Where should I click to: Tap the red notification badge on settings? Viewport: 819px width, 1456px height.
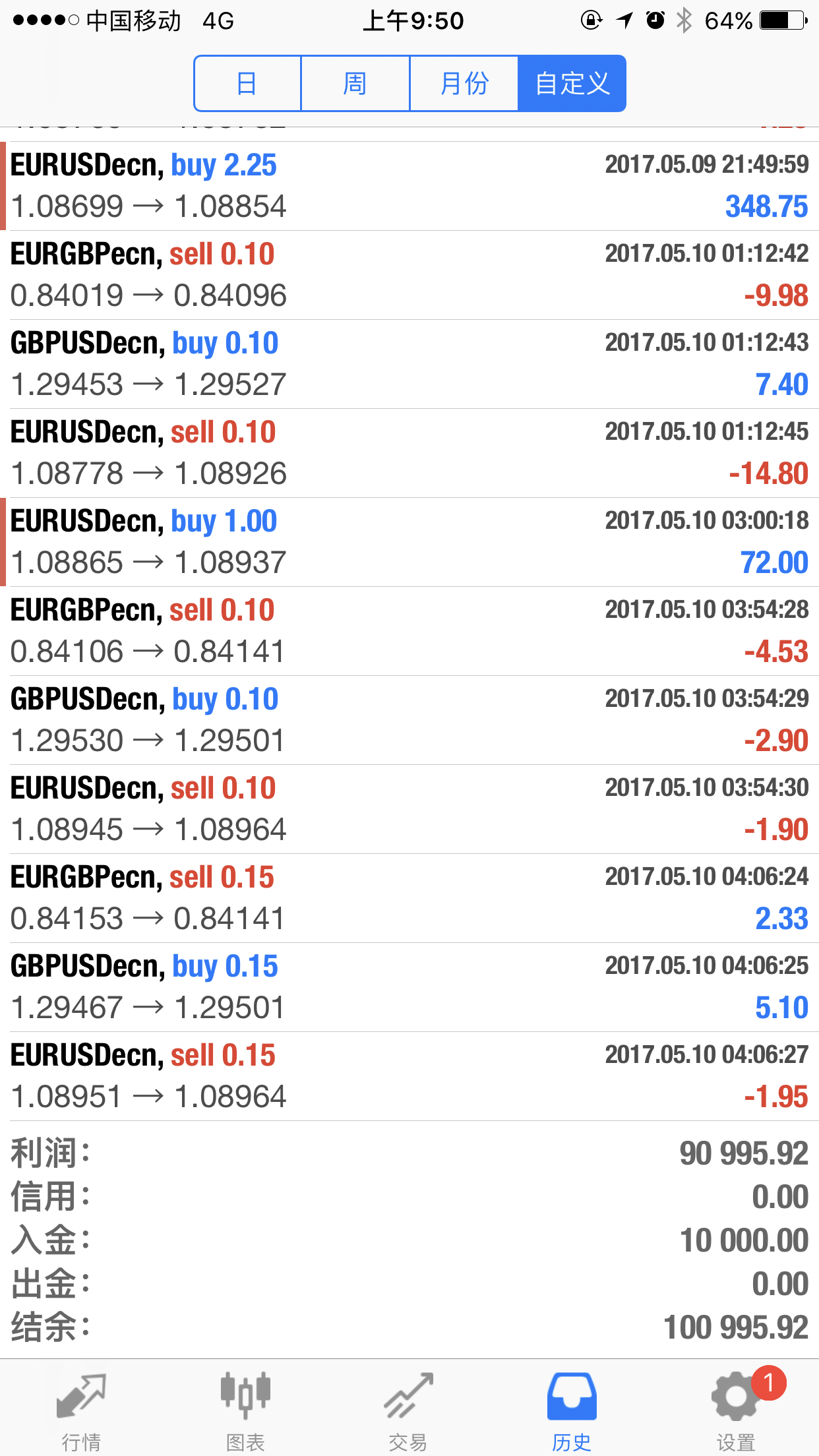pyautogui.click(x=768, y=1383)
